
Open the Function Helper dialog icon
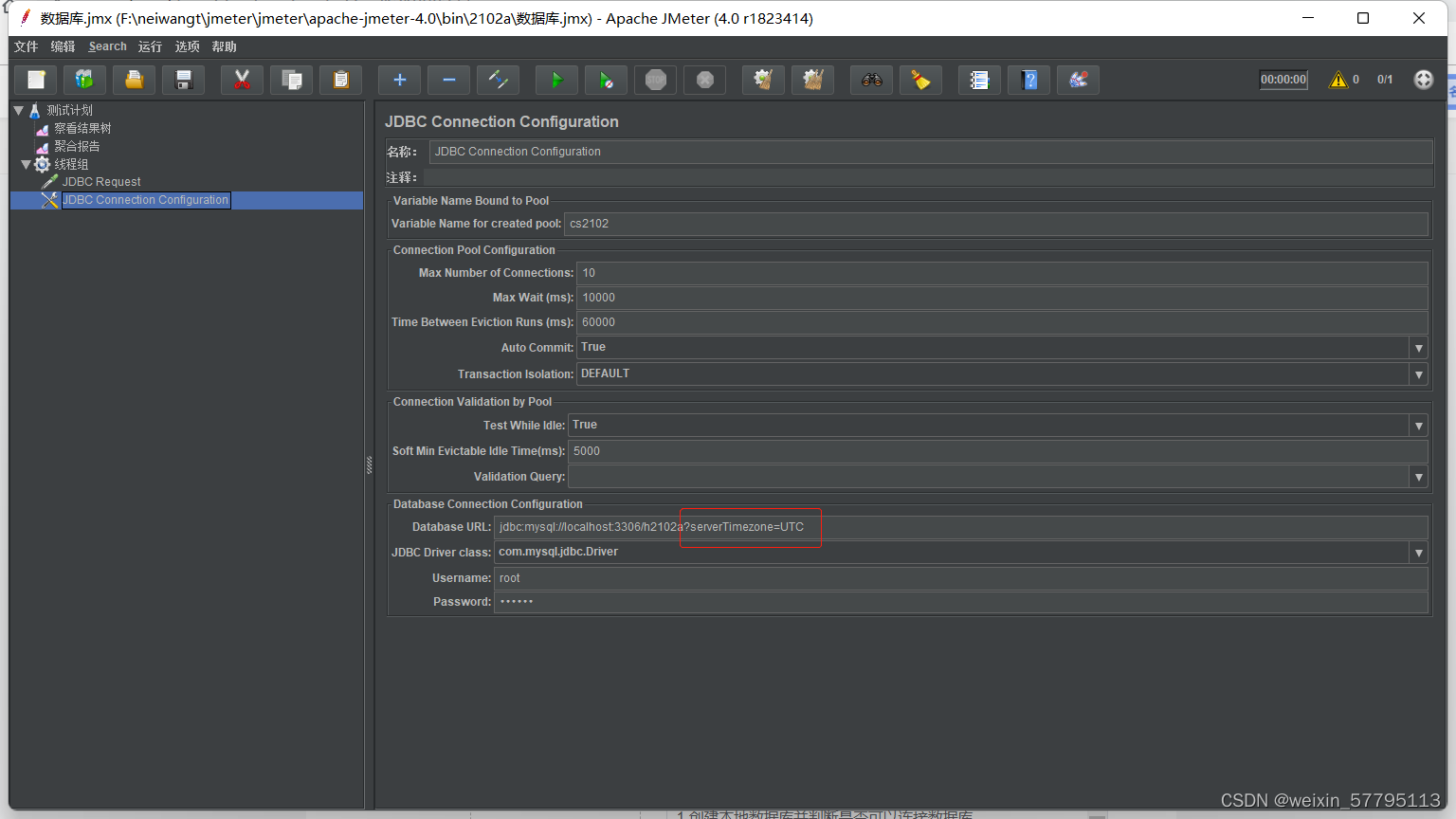click(980, 80)
